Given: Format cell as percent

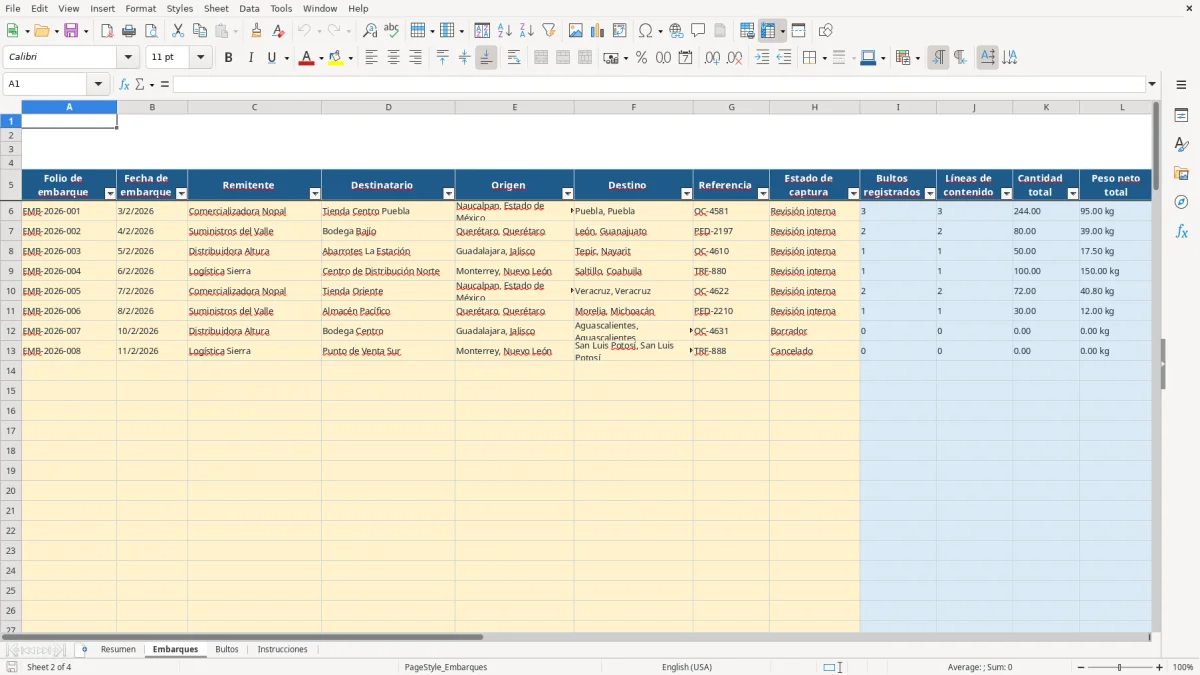Looking at the screenshot, I should coord(641,58).
